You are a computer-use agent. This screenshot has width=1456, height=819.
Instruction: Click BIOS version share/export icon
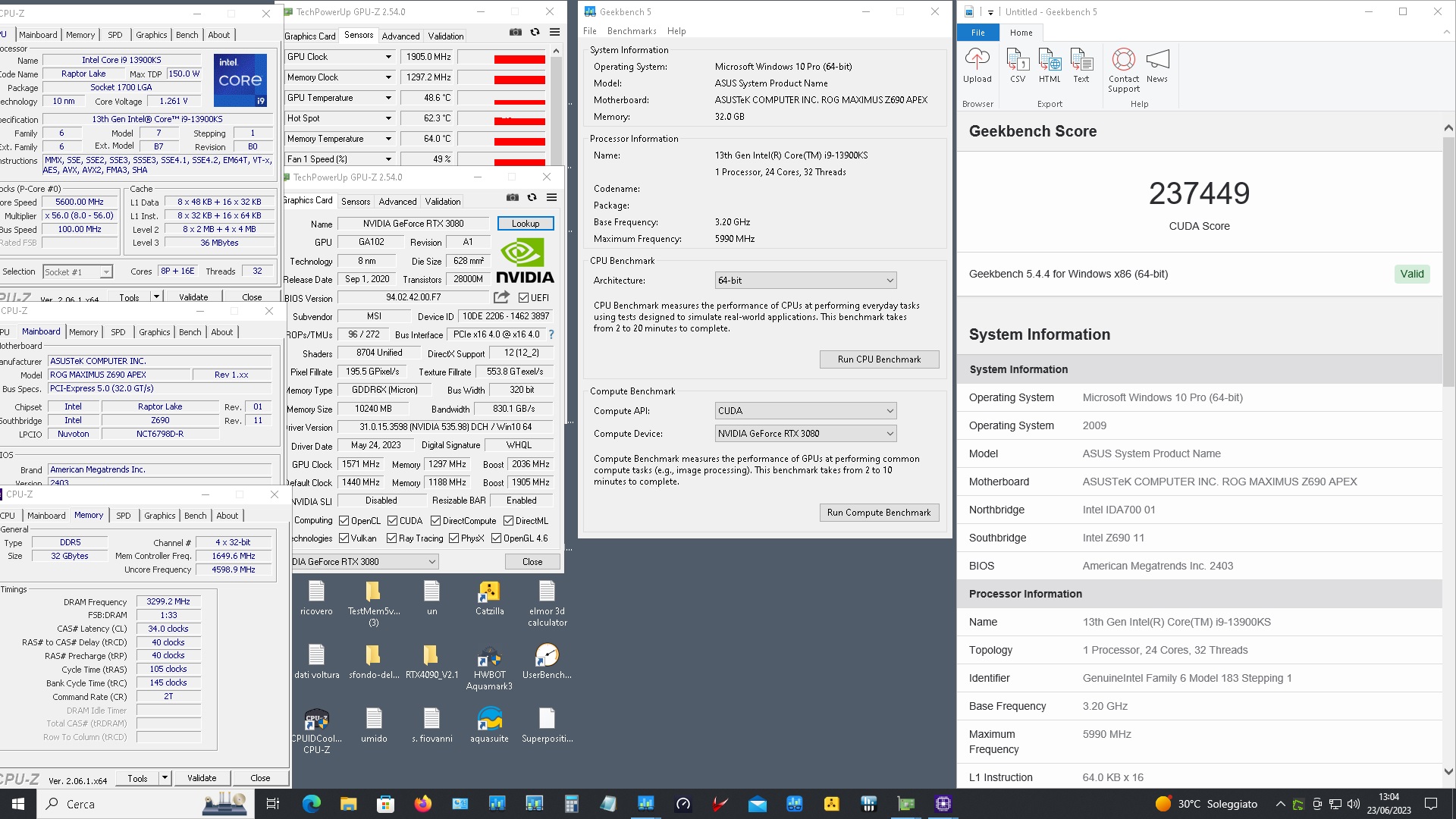[x=501, y=297]
